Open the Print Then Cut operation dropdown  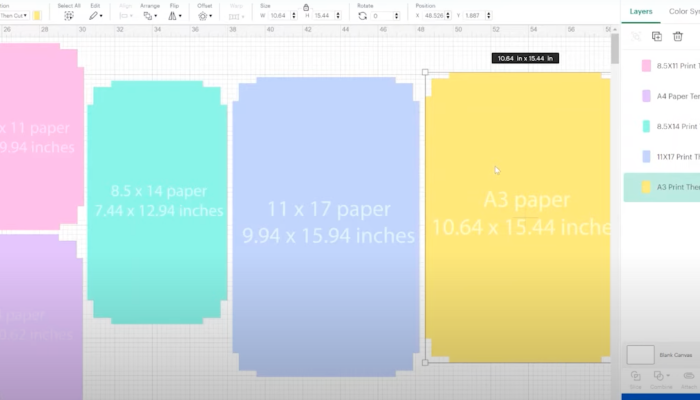13,16
